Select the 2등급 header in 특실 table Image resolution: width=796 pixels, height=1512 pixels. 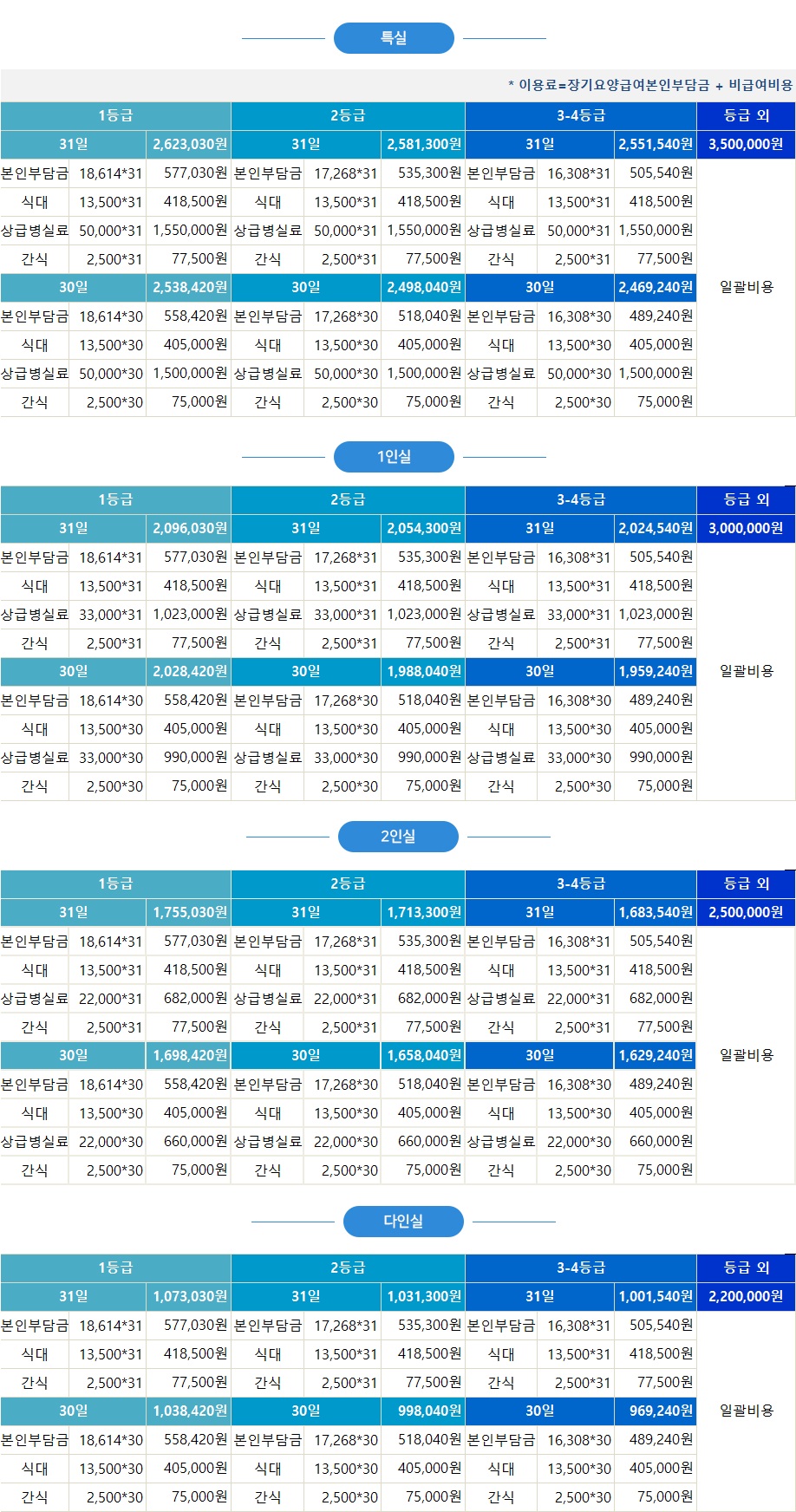348,115
